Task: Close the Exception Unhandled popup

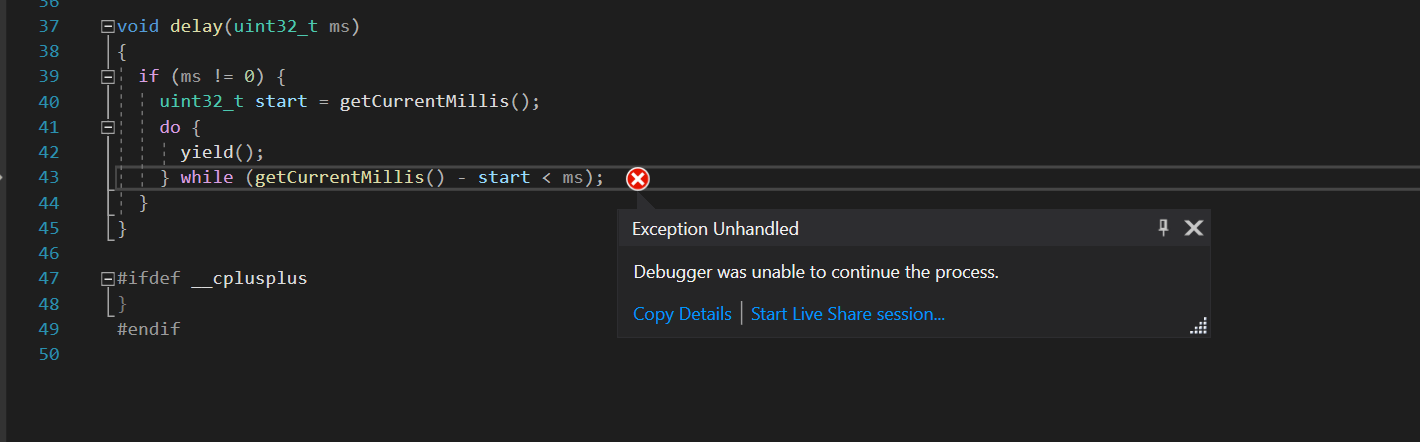Action: 1193,228
